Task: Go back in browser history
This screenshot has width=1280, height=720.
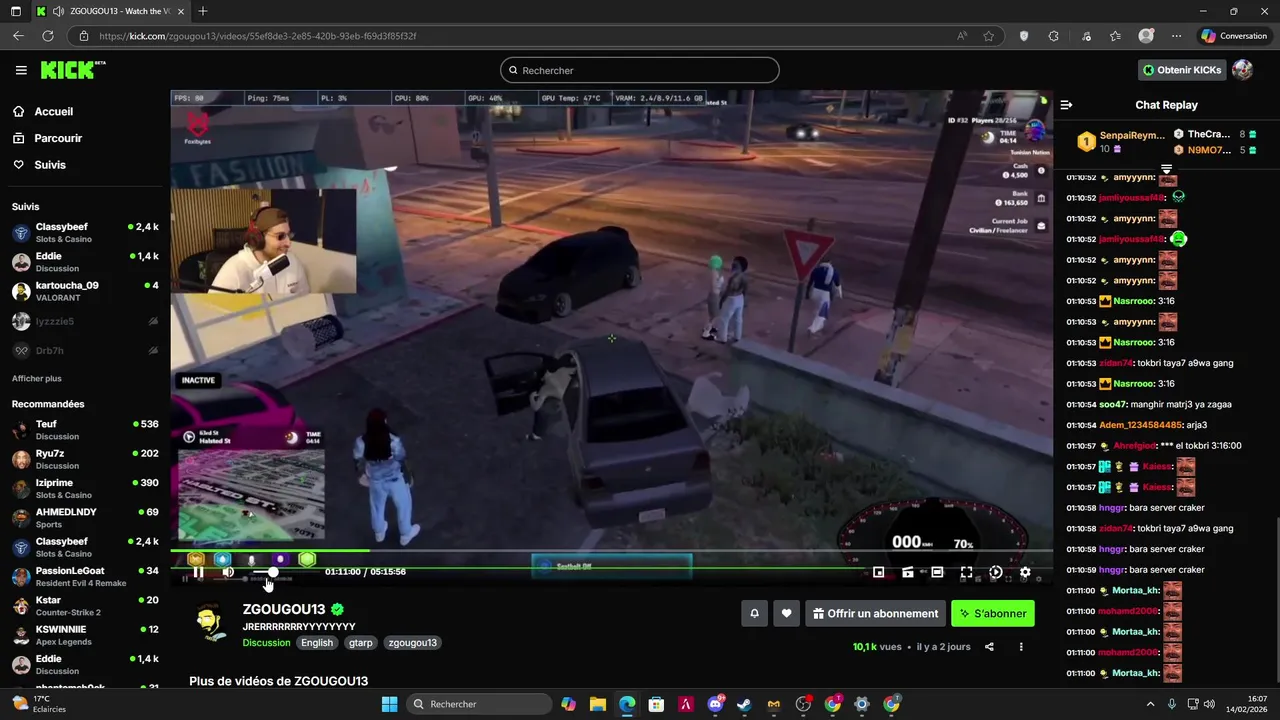Action: (x=18, y=36)
